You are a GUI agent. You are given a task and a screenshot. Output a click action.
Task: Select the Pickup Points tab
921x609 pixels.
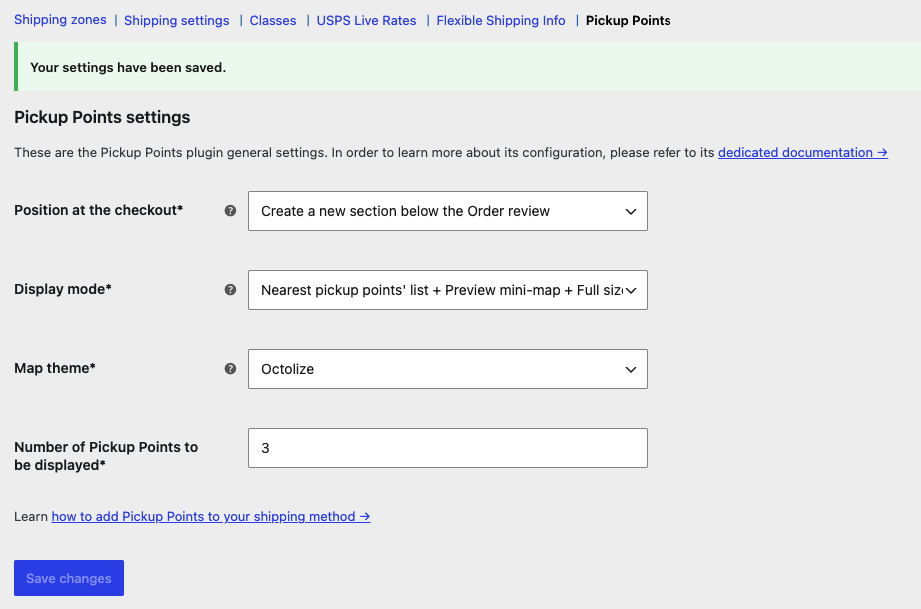click(628, 21)
